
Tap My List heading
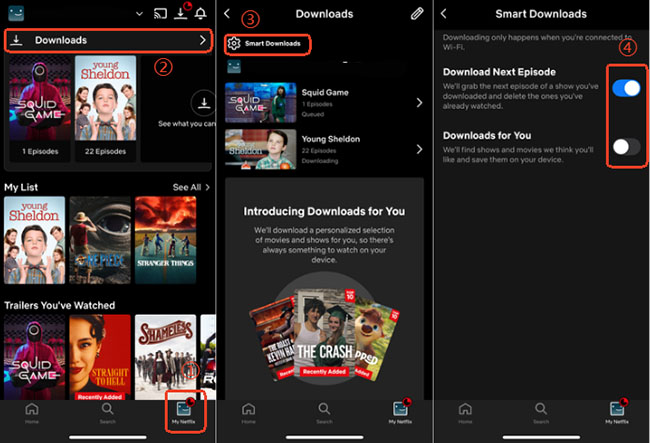pyautogui.click(x=21, y=187)
